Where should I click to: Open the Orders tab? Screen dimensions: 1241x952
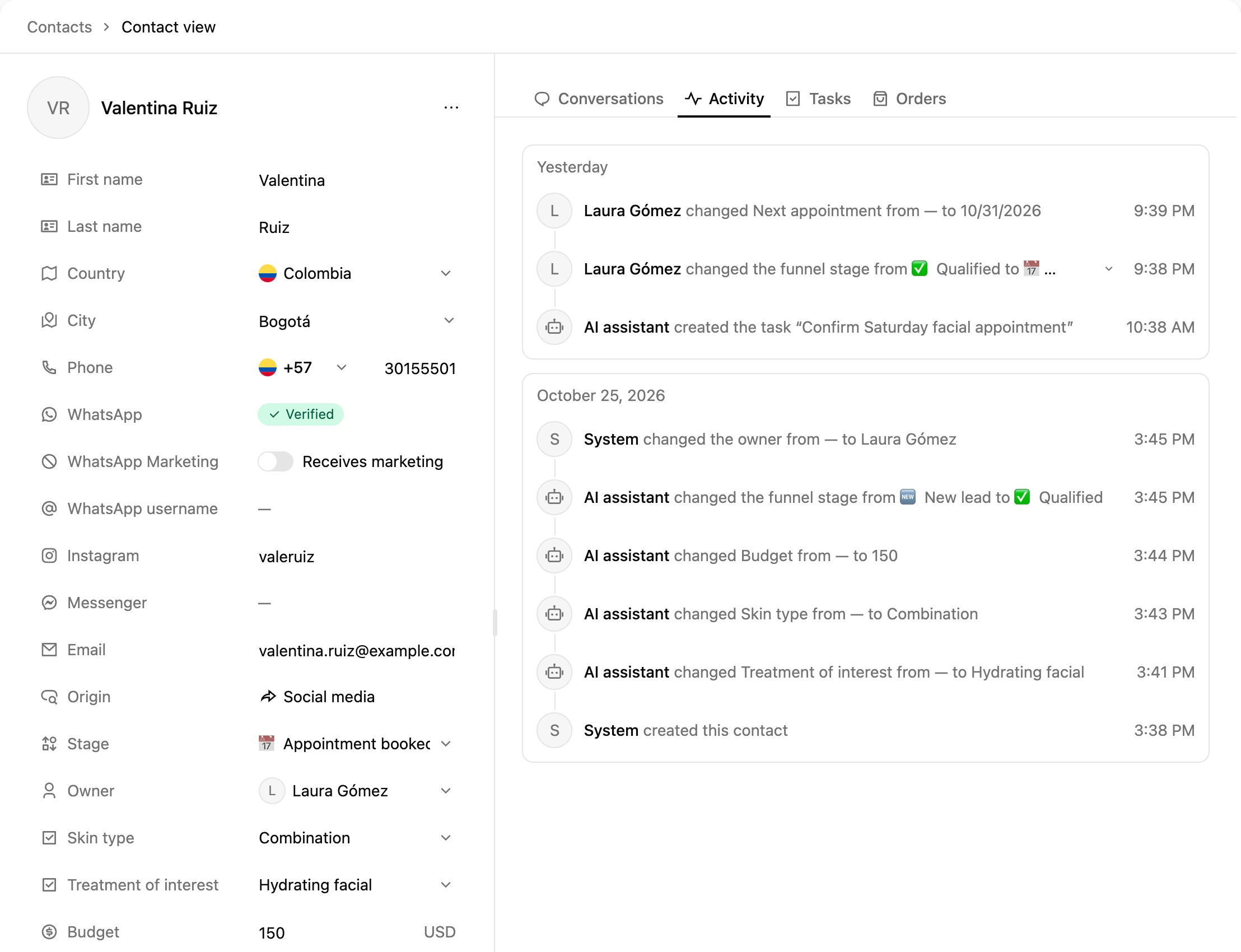click(x=909, y=99)
